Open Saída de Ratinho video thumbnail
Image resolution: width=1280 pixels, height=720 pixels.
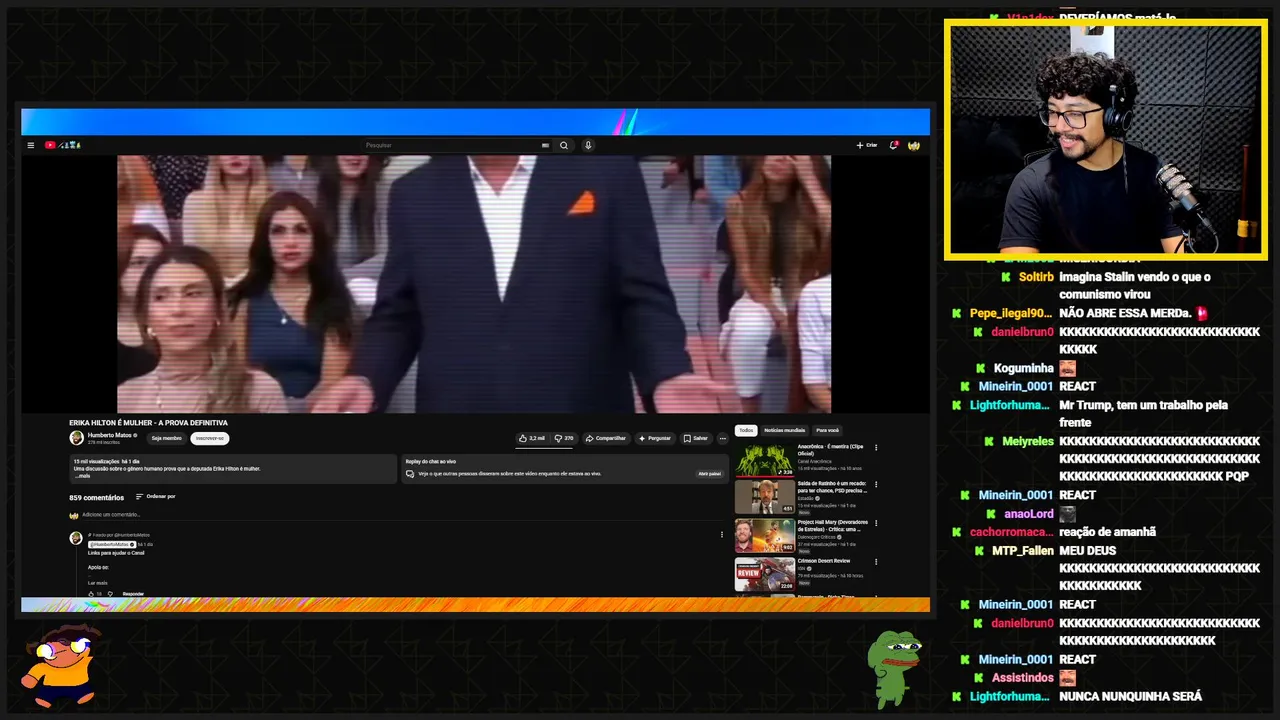(x=765, y=497)
